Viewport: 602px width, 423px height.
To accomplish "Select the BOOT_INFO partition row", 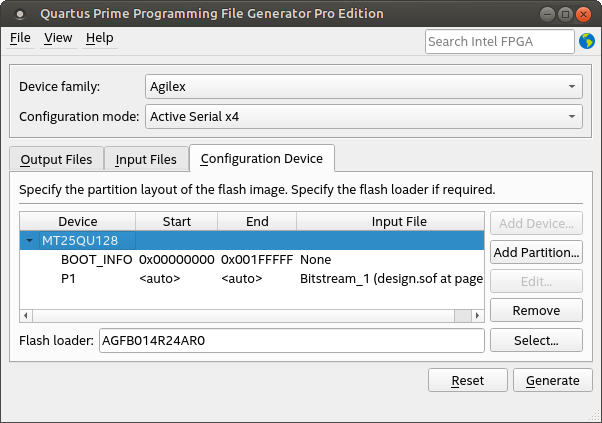I will click(x=96, y=259).
